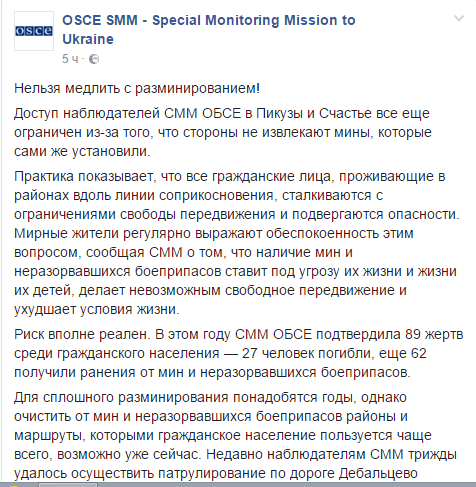Image resolution: width=476 pixels, height=487 pixels.
Task: Click the sentence beginning Мирные жители регулярно
Action: 235,271
